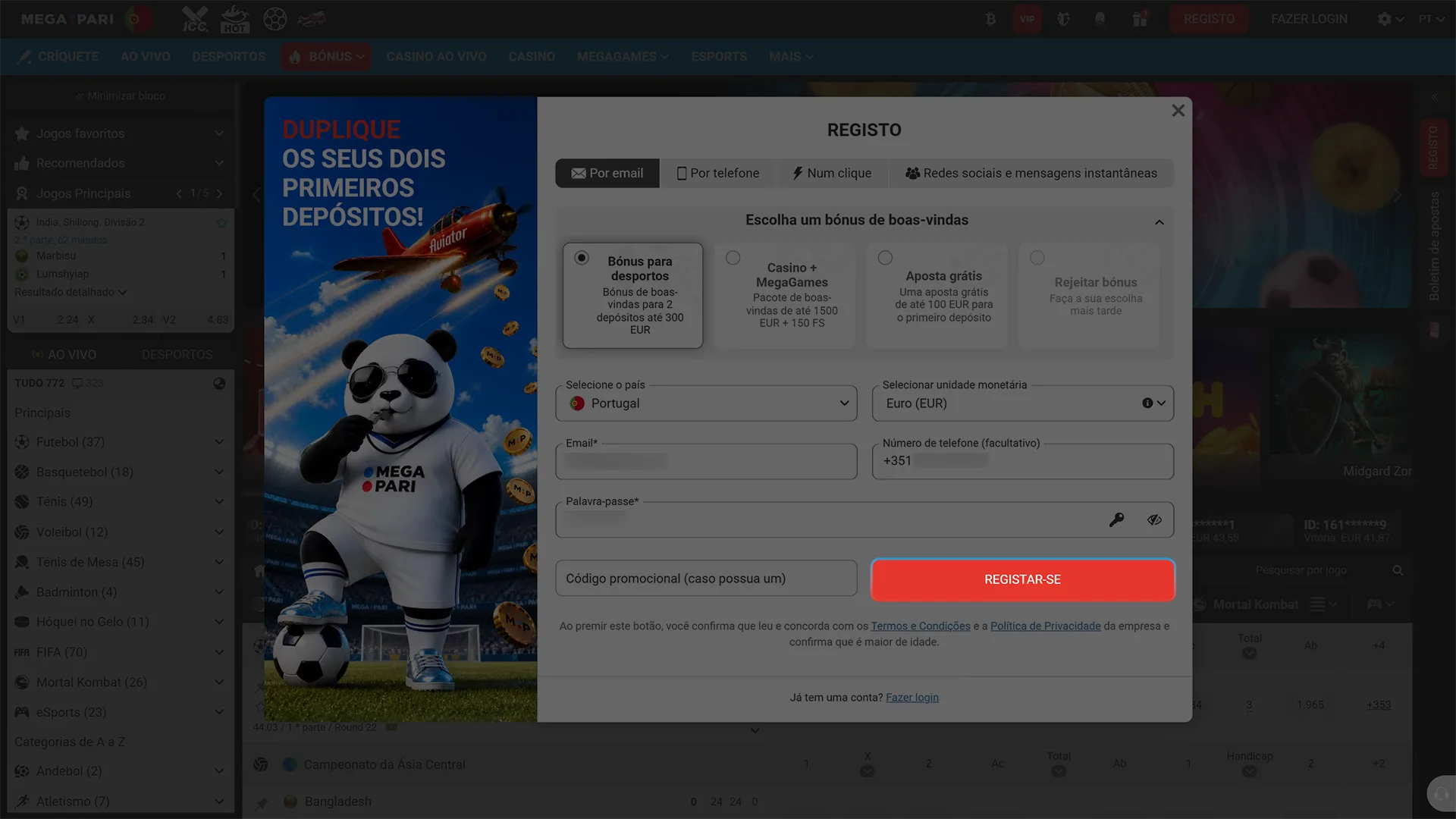The image size is (1456, 819).
Task: Favorite the Índia Shillong match star
Action: [221, 222]
